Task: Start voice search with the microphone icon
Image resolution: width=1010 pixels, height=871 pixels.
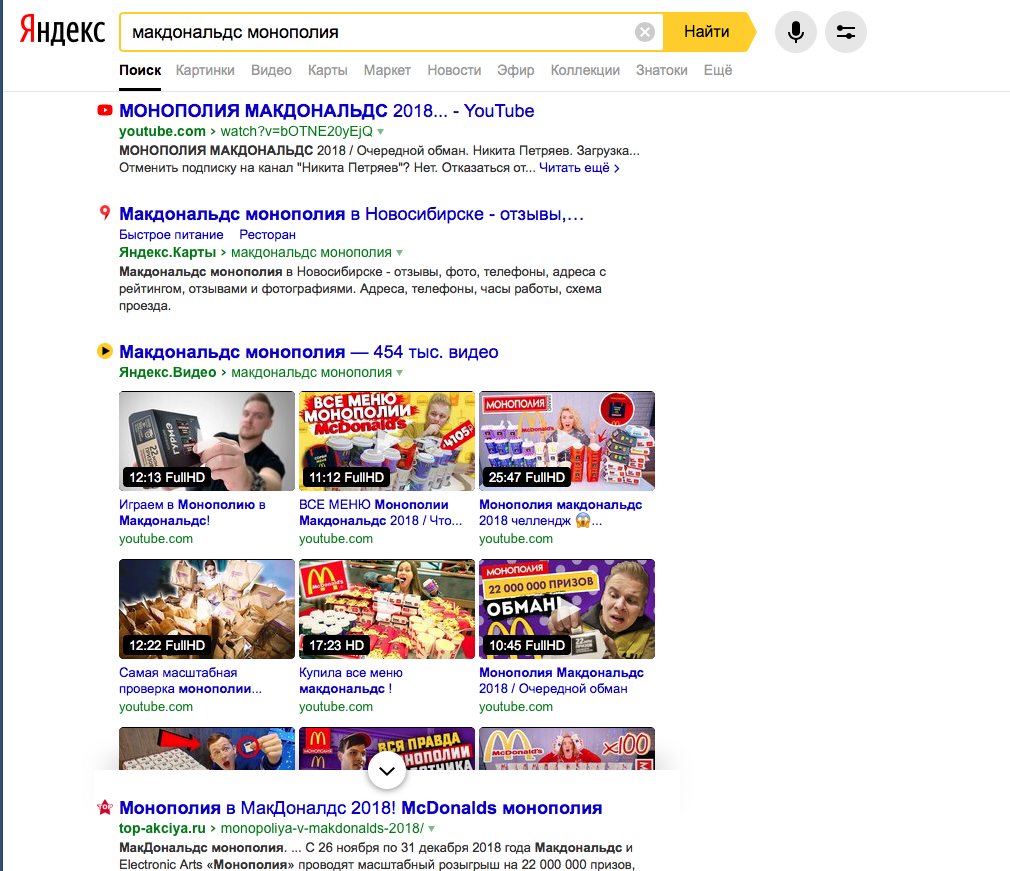Action: click(x=796, y=32)
